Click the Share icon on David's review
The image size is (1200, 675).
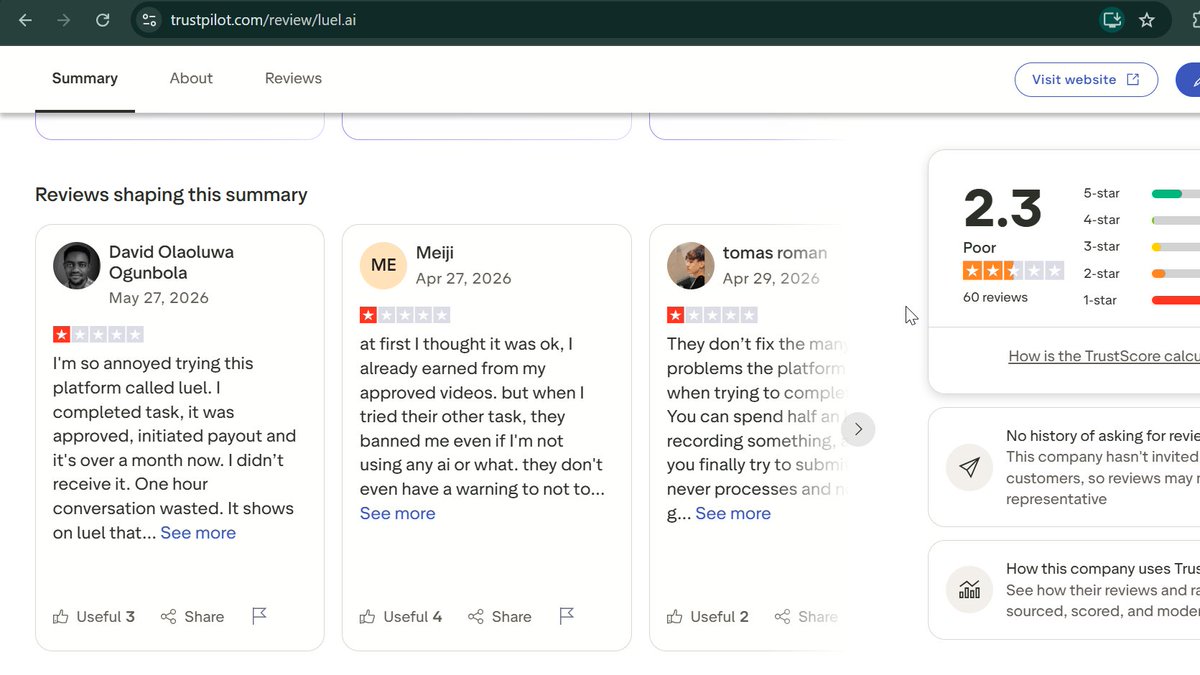coord(169,617)
